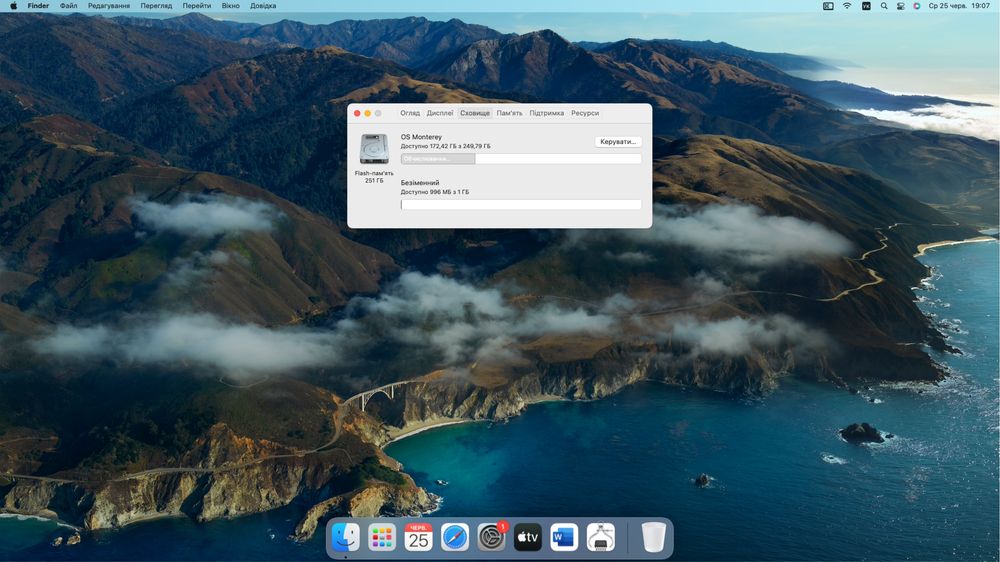The image size is (1000, 562).
Task: Launch Siri from menu bar
Action: (x=916, y=6)
